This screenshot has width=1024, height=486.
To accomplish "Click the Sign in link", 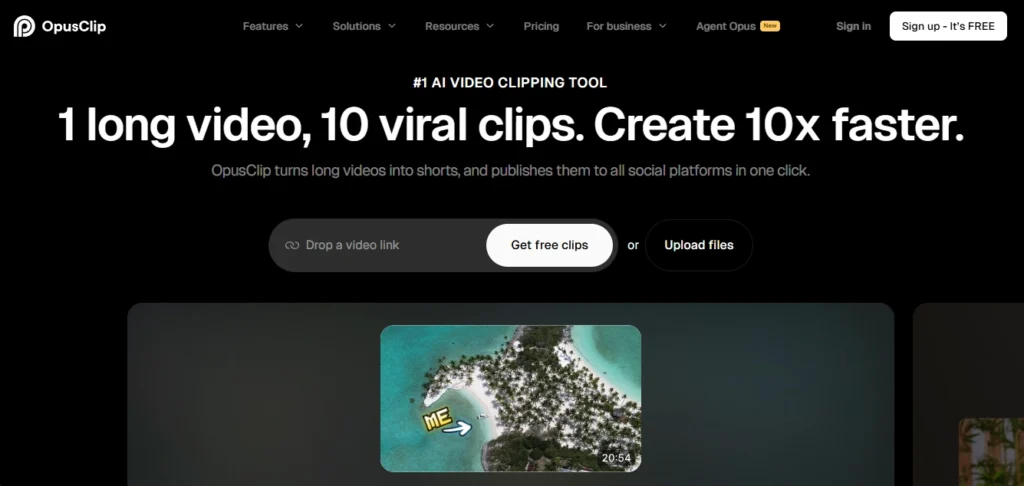I will (853, 26).
